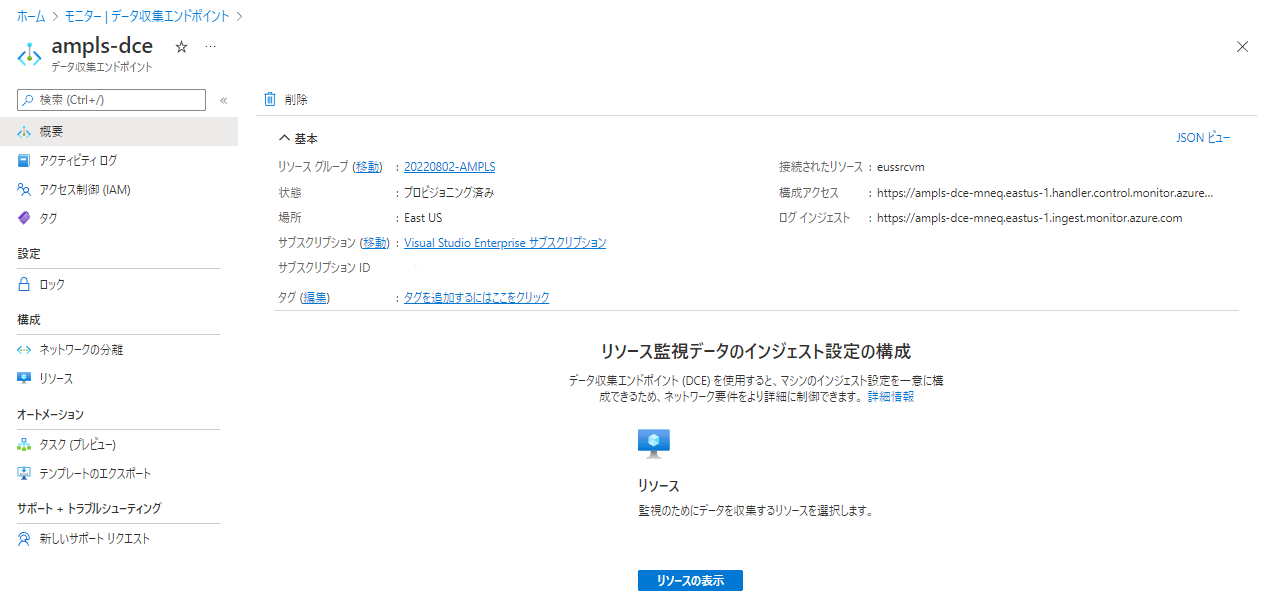Open resource group 20220802-AMPLS link
Image resolution: width=1262 pixels, height=613 pixels.
point(449,167)
